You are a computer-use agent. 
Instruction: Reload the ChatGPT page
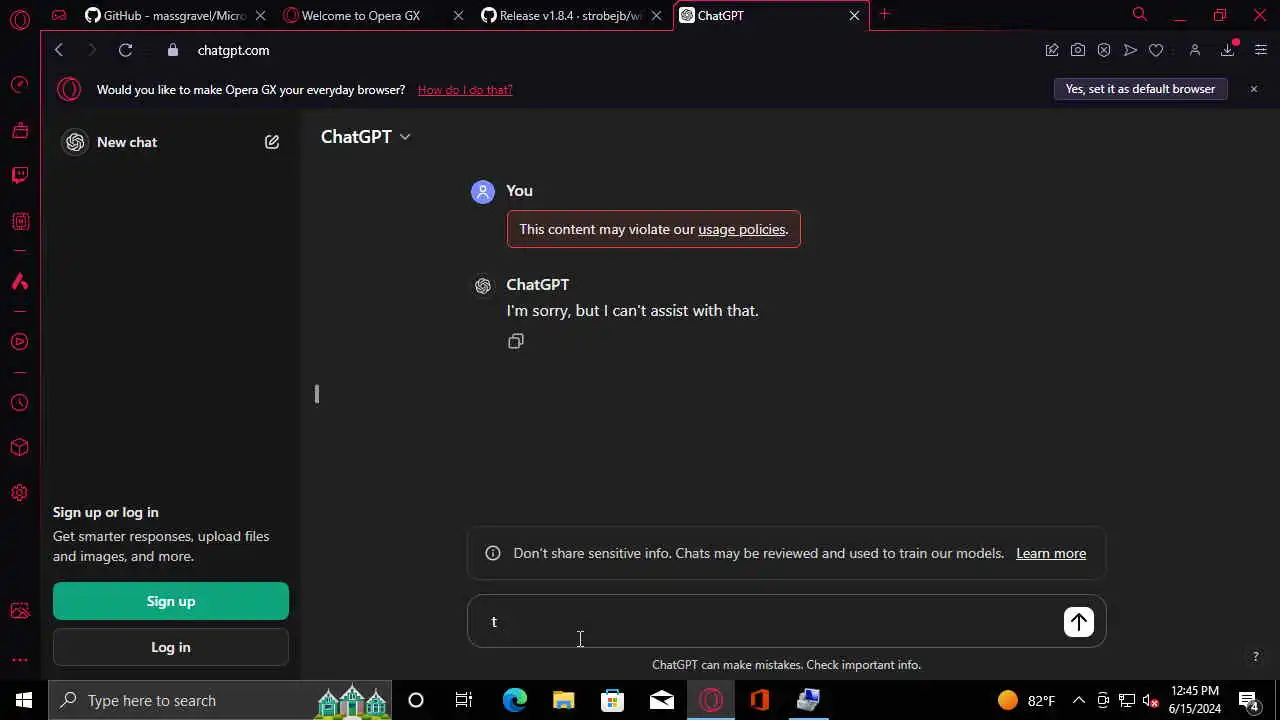click(125, 50)
